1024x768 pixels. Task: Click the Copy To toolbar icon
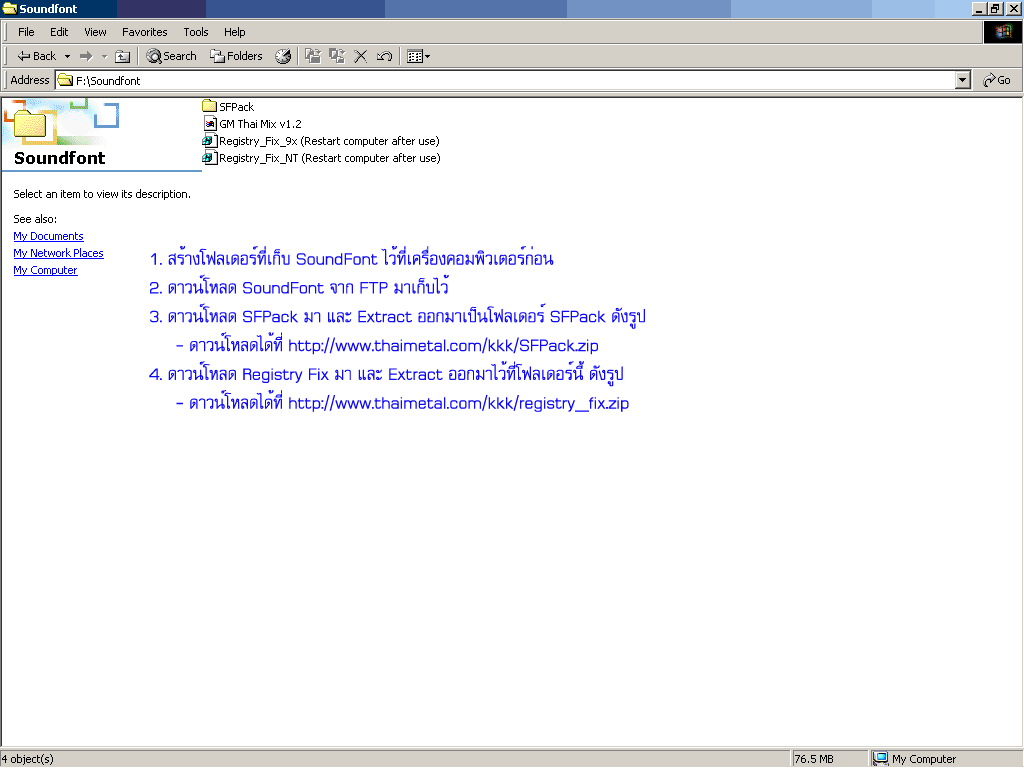point(337,56)
